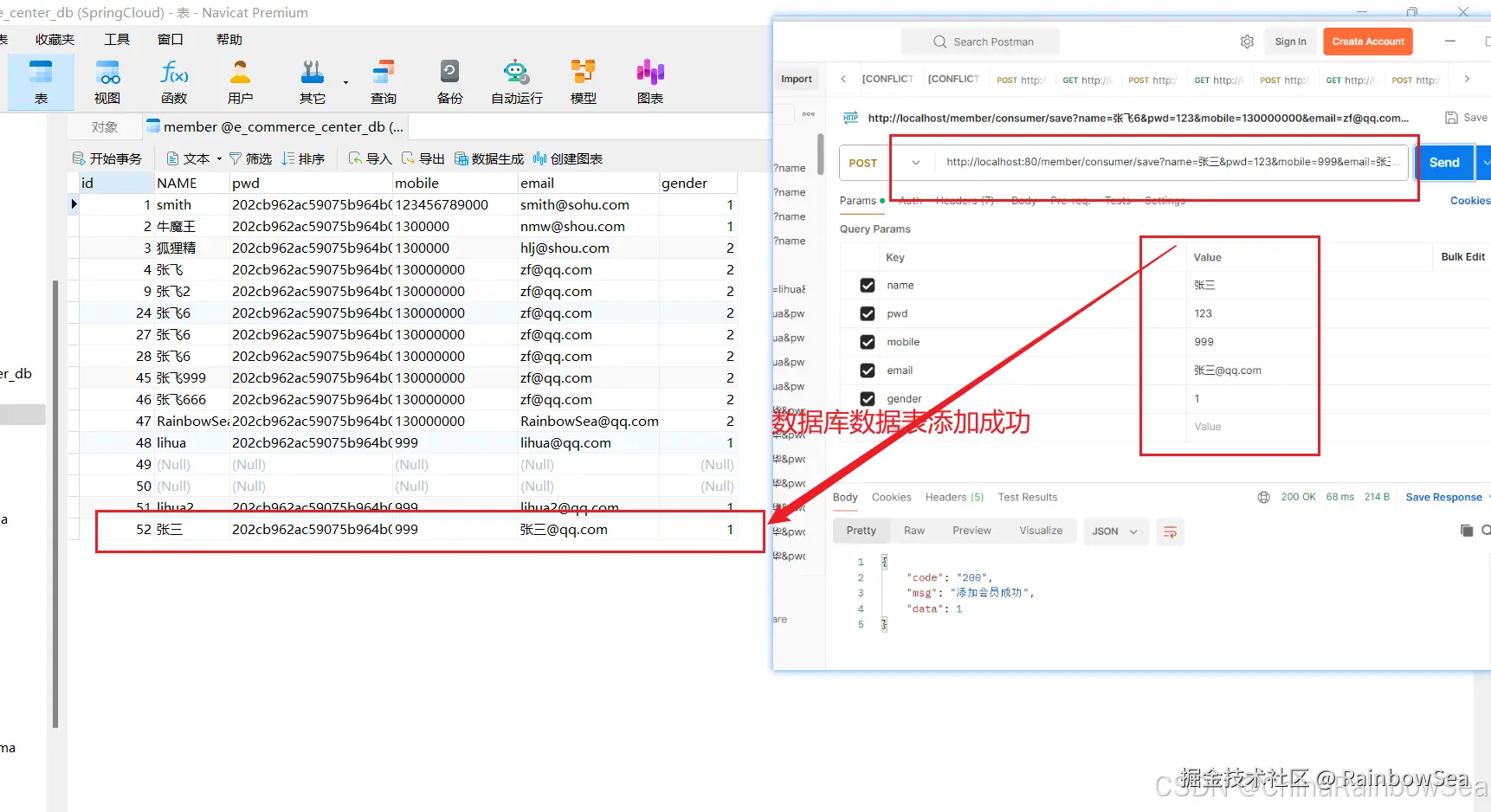Uncheck the gender query param checkbox
The image size is (1491, 812).
coord(868,399)
